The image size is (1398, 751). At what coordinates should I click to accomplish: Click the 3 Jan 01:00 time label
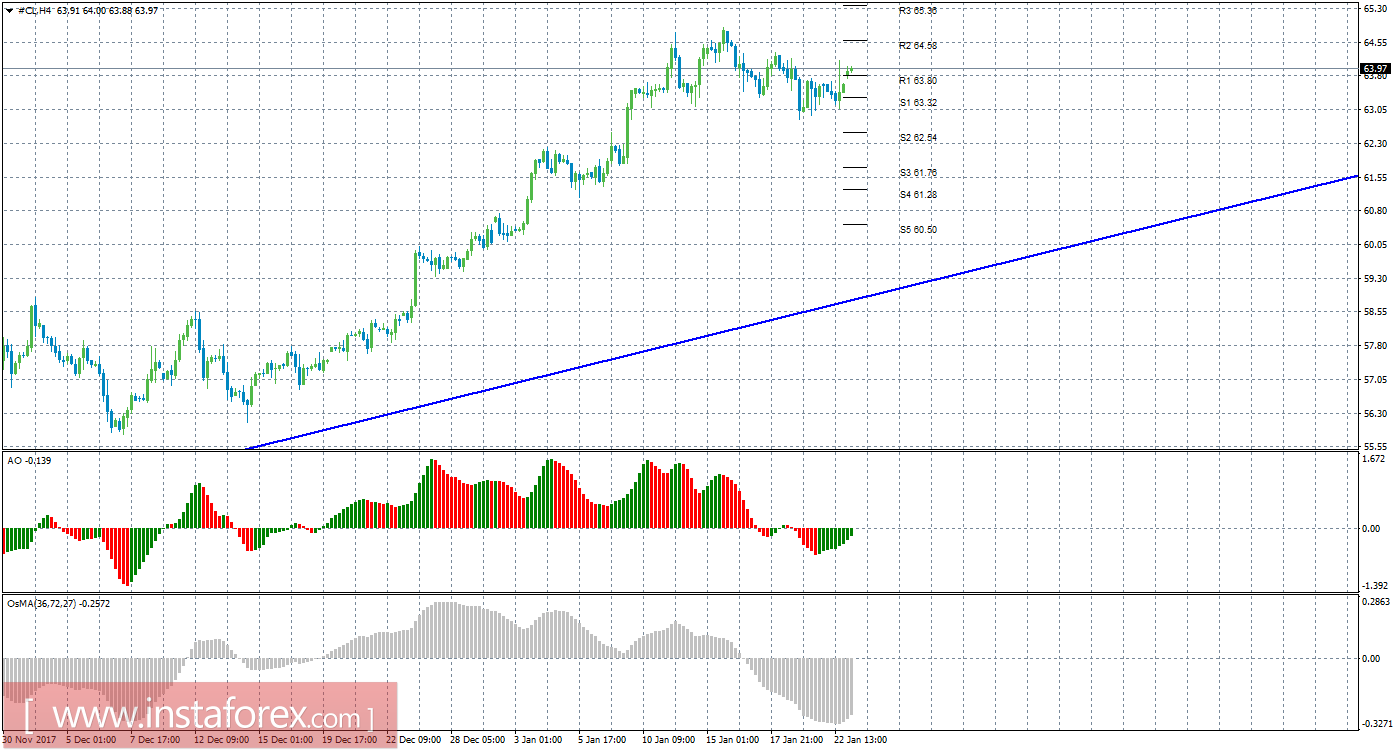[539, 741]
